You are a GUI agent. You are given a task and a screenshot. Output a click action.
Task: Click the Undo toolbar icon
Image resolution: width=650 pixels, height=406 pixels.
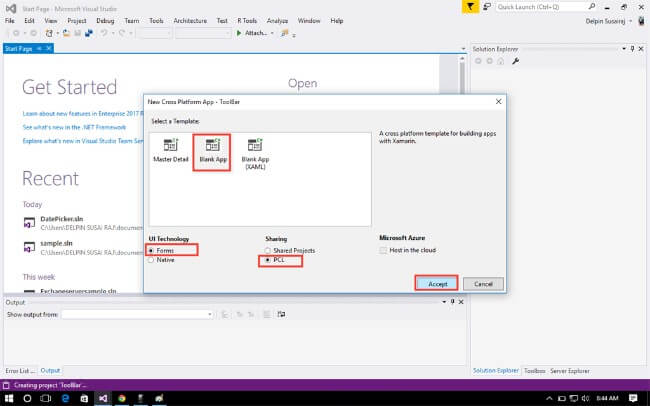coord(104,33)
